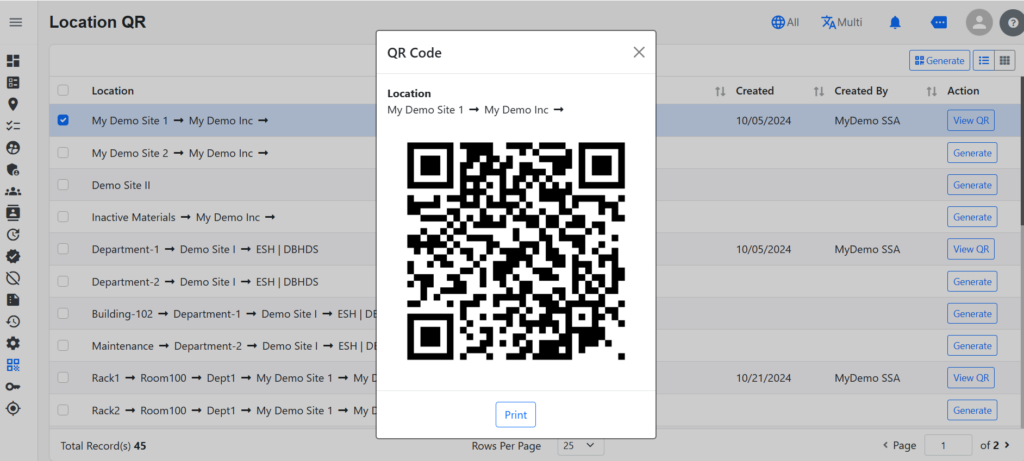Sort the table by Created By column arrows
The image size is (1024, 461).
[932, 91]
